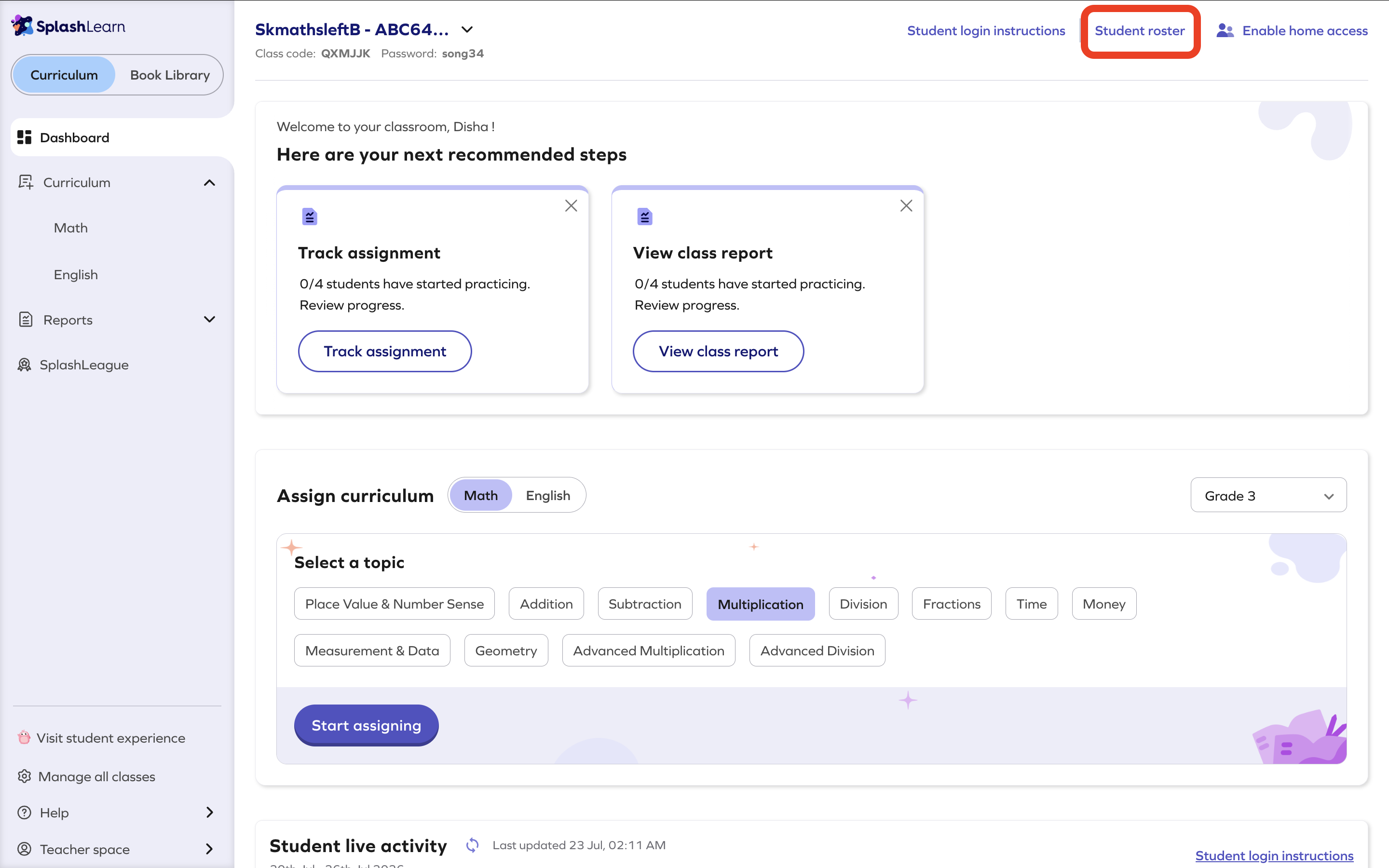Click the Start assigning button
This screenshot has height=868, width=1389.
366,725
